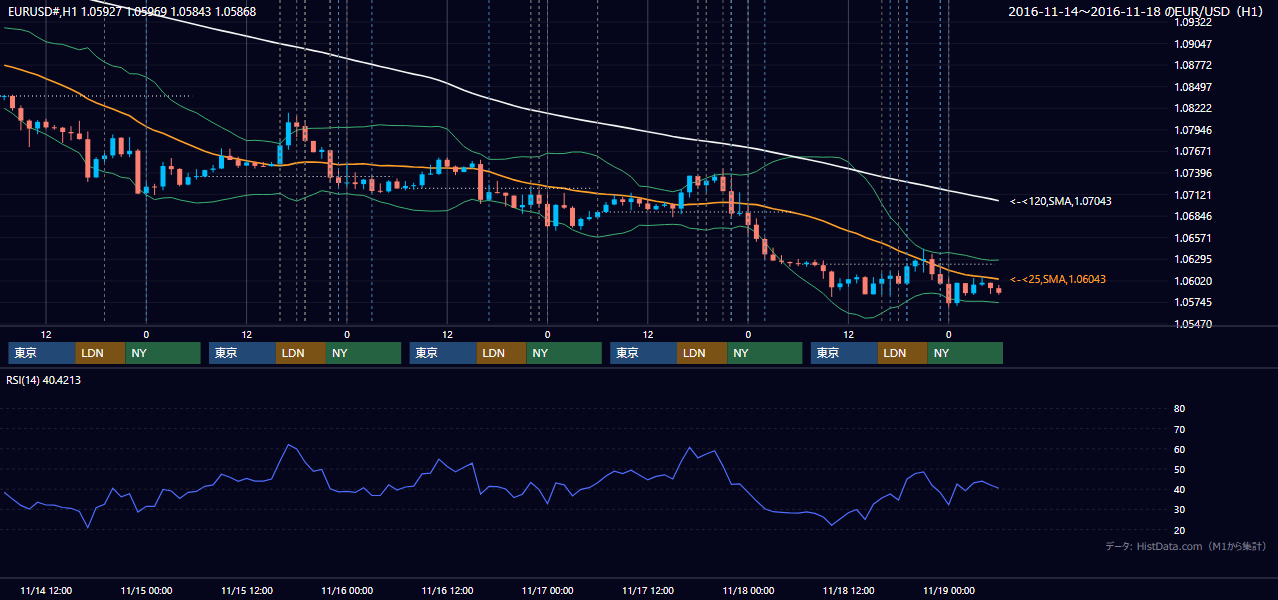Select time axis label 11/17 12:00
The height and width of the screenshot is (600, 1278).
click(648, 590)
